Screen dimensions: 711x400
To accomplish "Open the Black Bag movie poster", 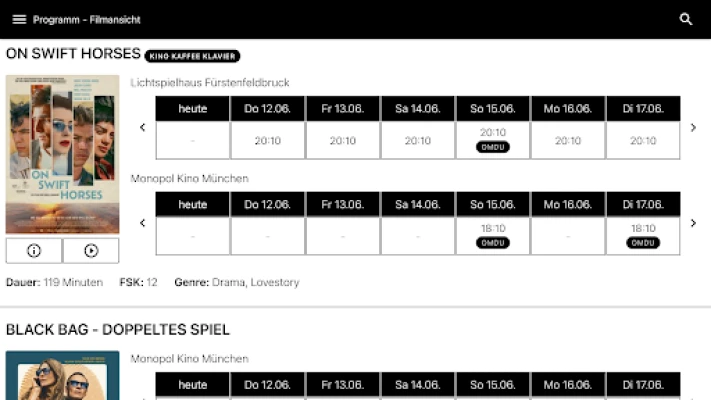I will pyautogui.click(x=62, y=378).
